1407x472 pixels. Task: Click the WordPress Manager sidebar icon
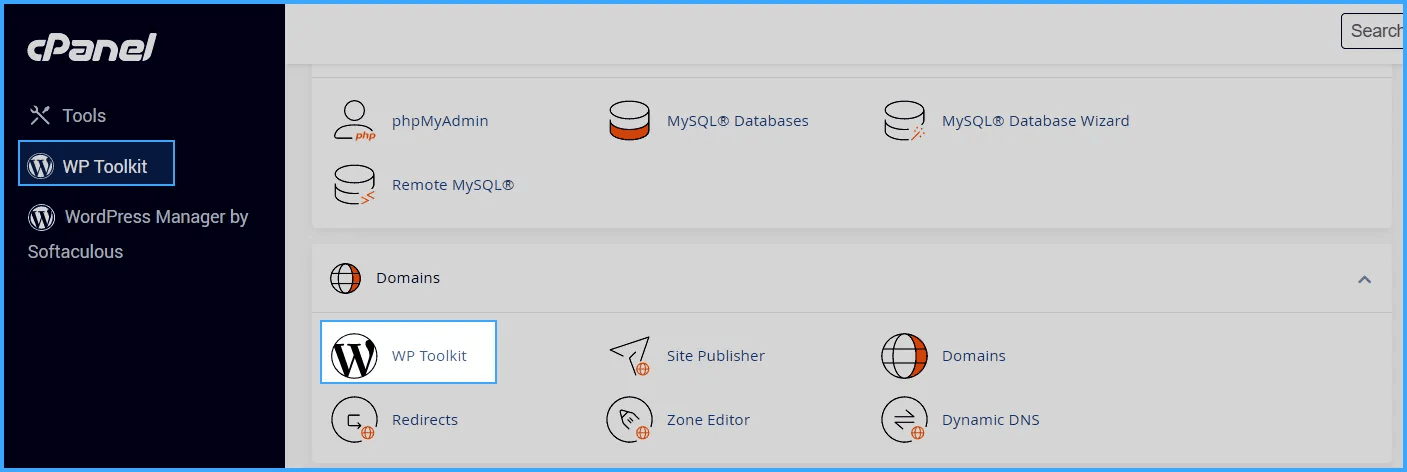coord(41,217)
